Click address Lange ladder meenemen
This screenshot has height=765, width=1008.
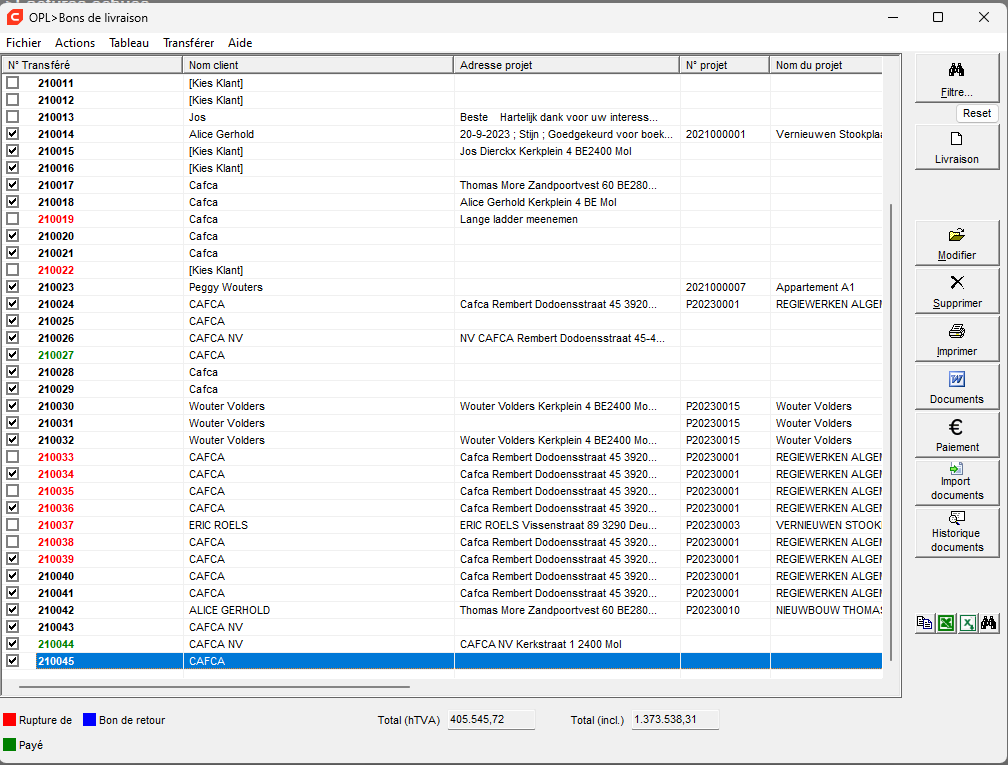click(x=518, y=219)
